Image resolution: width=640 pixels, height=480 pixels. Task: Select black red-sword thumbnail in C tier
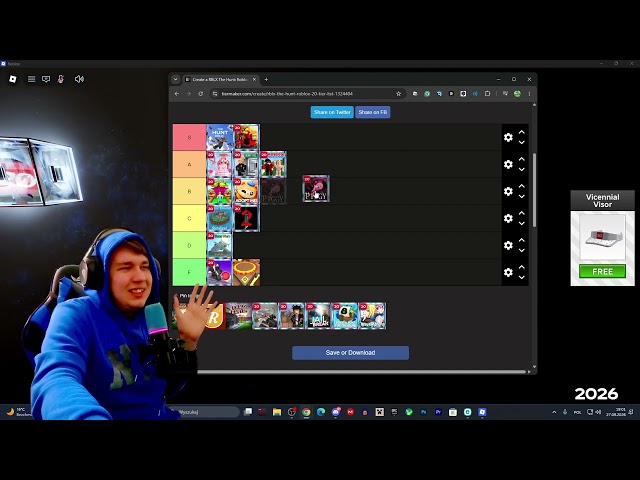[x=247, y=218]
